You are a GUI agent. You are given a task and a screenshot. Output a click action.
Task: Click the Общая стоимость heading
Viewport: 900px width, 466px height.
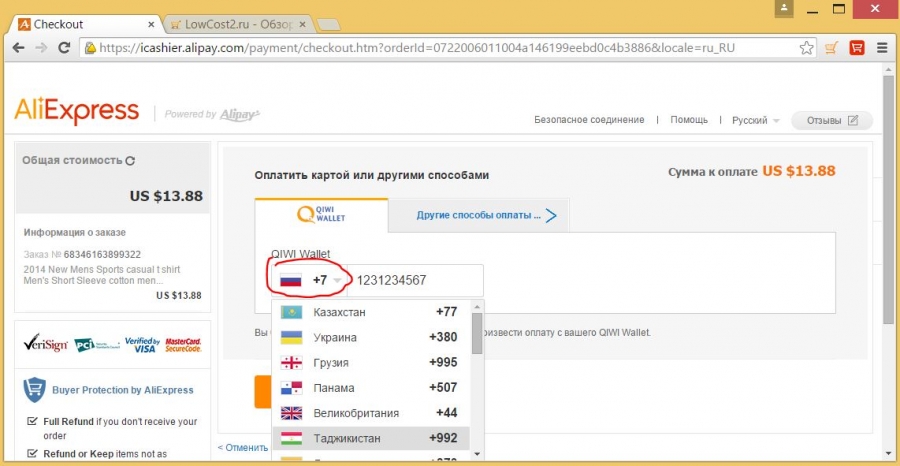coord(72,161)
